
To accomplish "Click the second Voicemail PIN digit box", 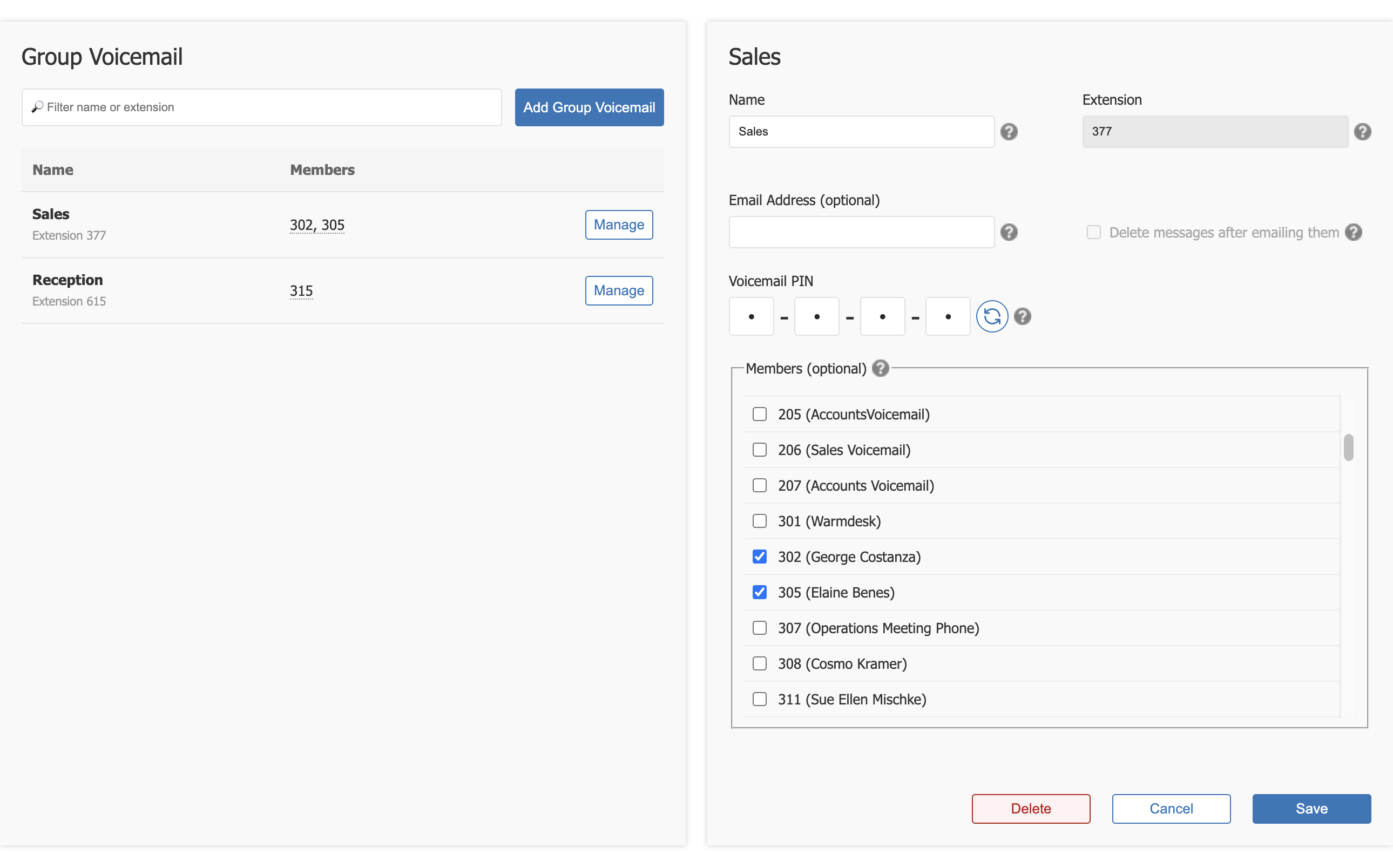I will click(816, 316).
